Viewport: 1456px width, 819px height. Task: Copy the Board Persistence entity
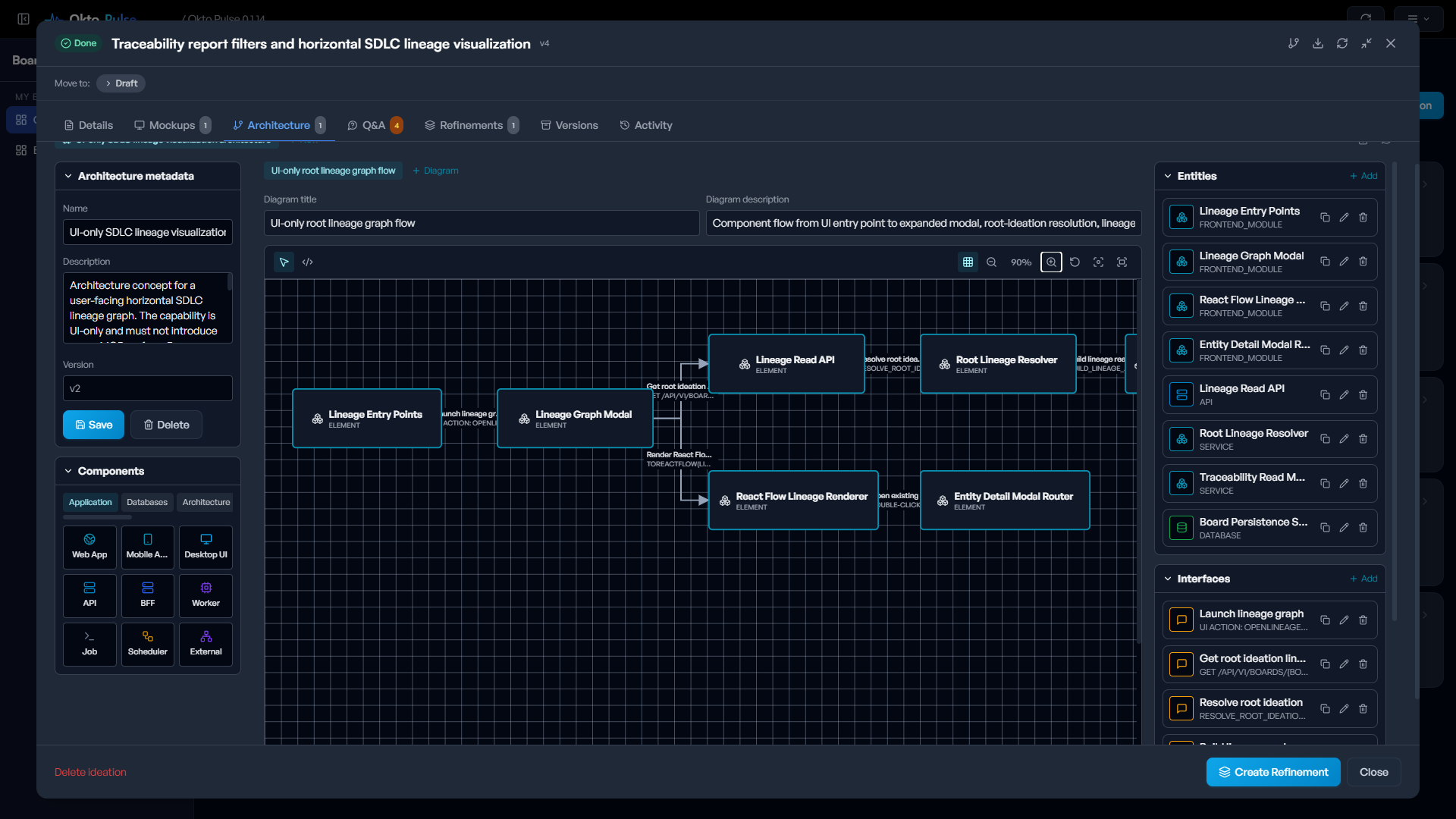tap(1325, 528)
